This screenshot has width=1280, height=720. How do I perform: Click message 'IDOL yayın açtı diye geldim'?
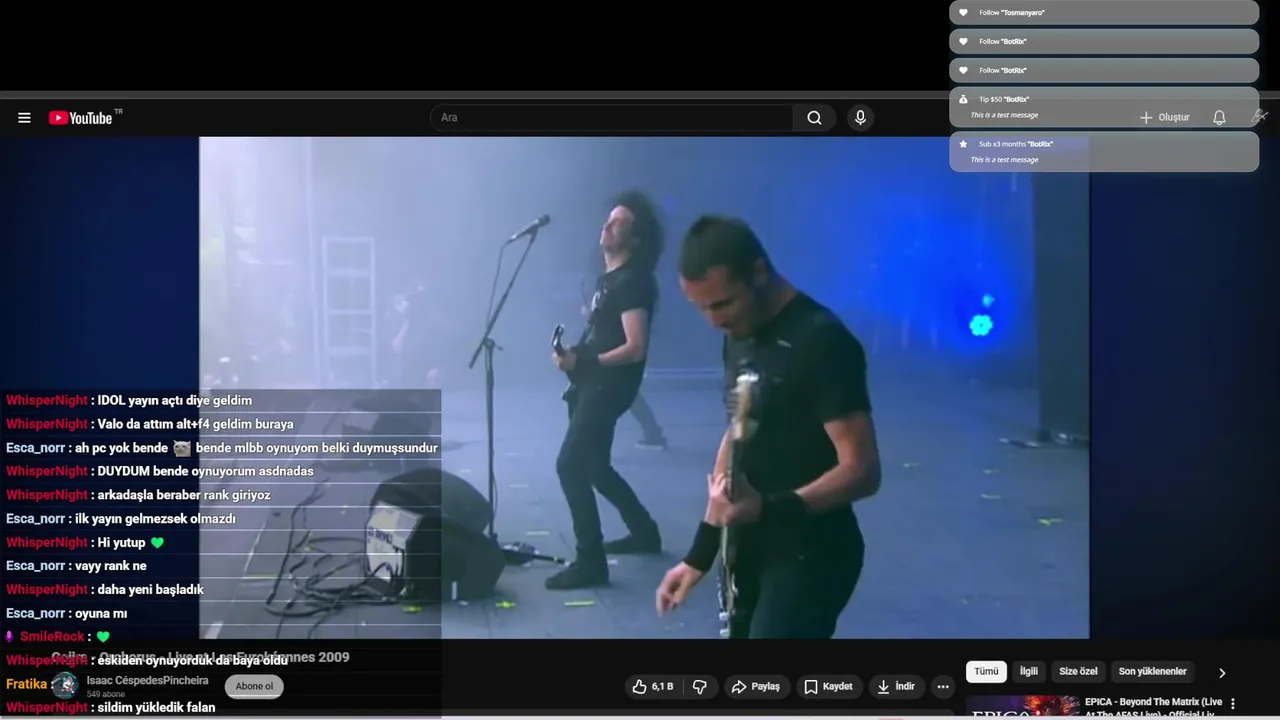[174, 400]
